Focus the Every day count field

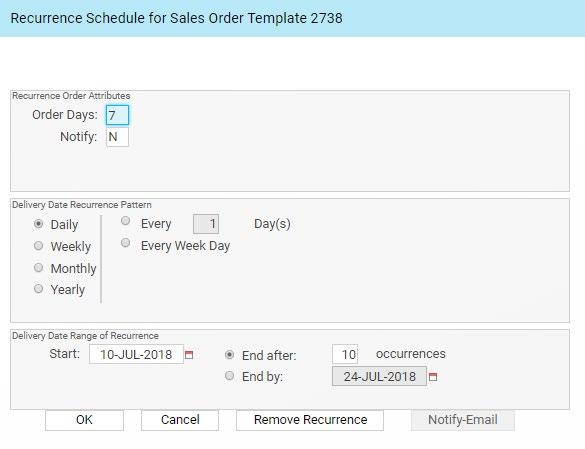(x=206, y=224)
